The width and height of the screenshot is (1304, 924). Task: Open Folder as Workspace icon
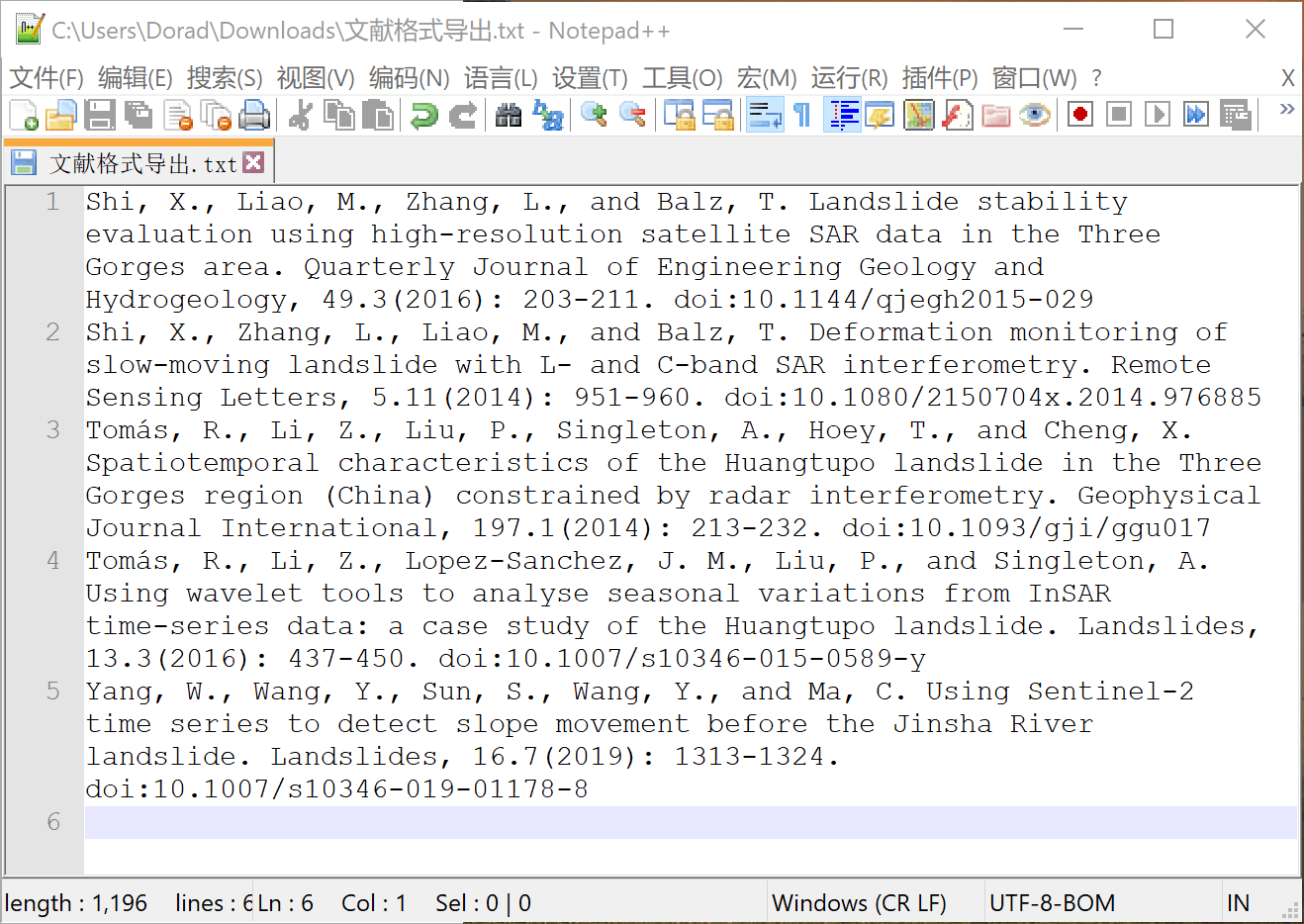tap(995, 116)
